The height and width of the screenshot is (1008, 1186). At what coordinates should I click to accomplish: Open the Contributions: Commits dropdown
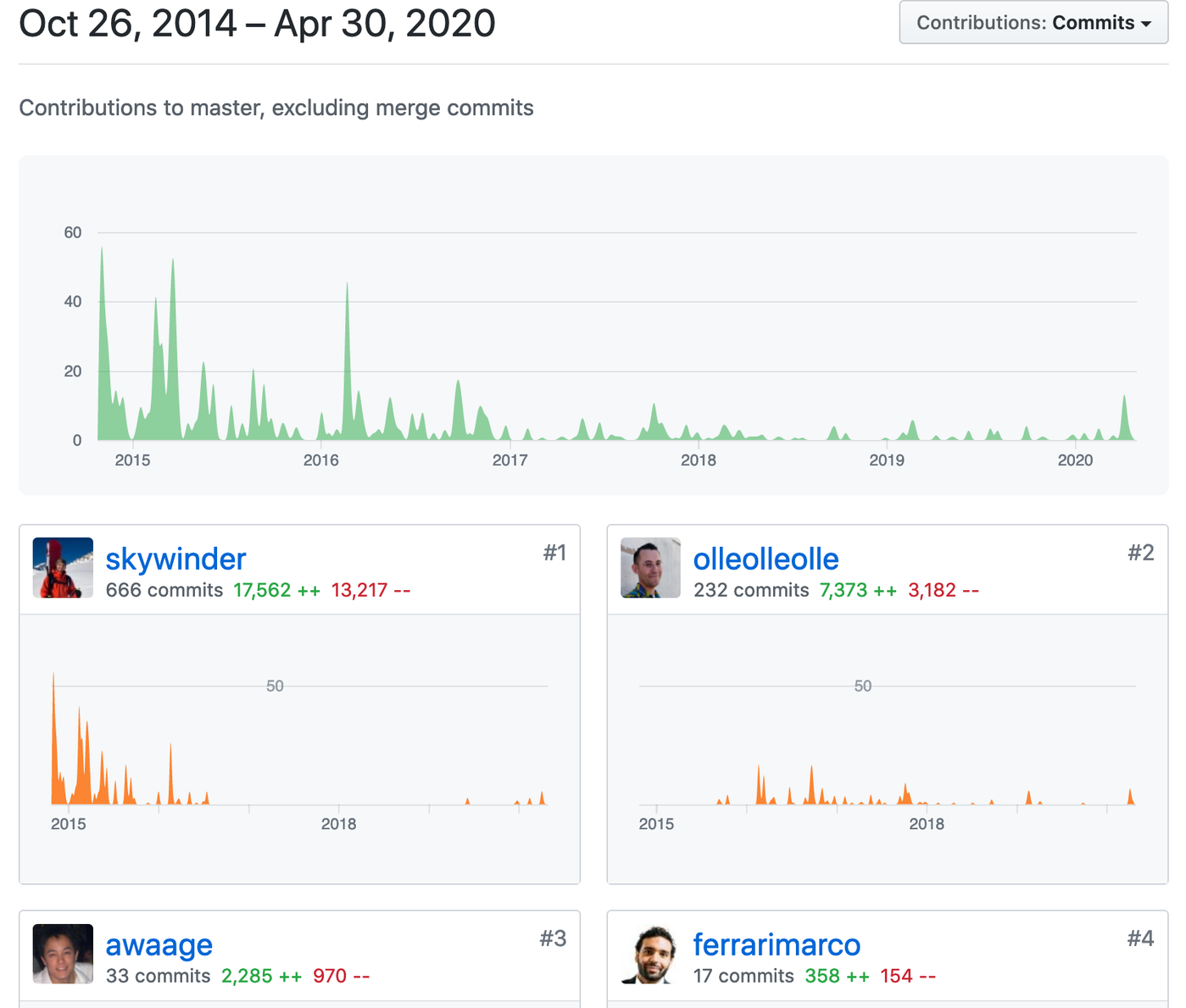click(x=1033, y=23)
